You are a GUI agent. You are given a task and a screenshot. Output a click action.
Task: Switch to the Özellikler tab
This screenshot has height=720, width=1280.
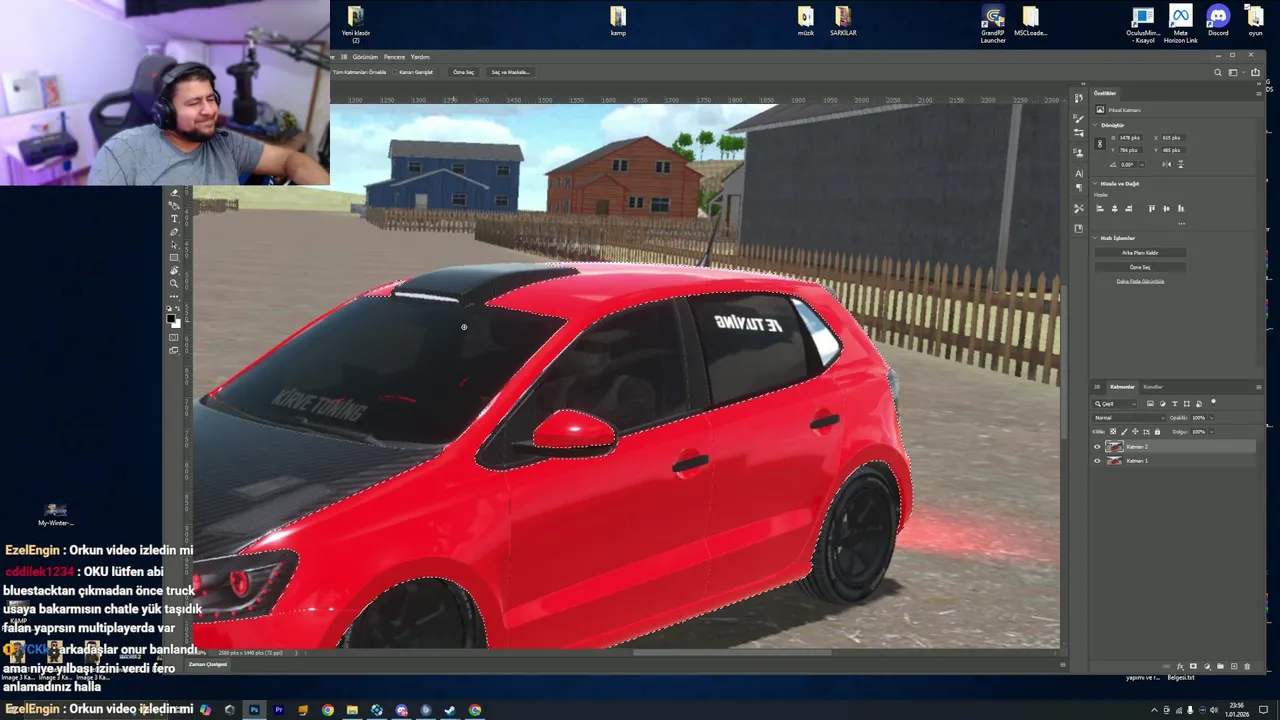pyautogui.click(x=1105, y=93)
